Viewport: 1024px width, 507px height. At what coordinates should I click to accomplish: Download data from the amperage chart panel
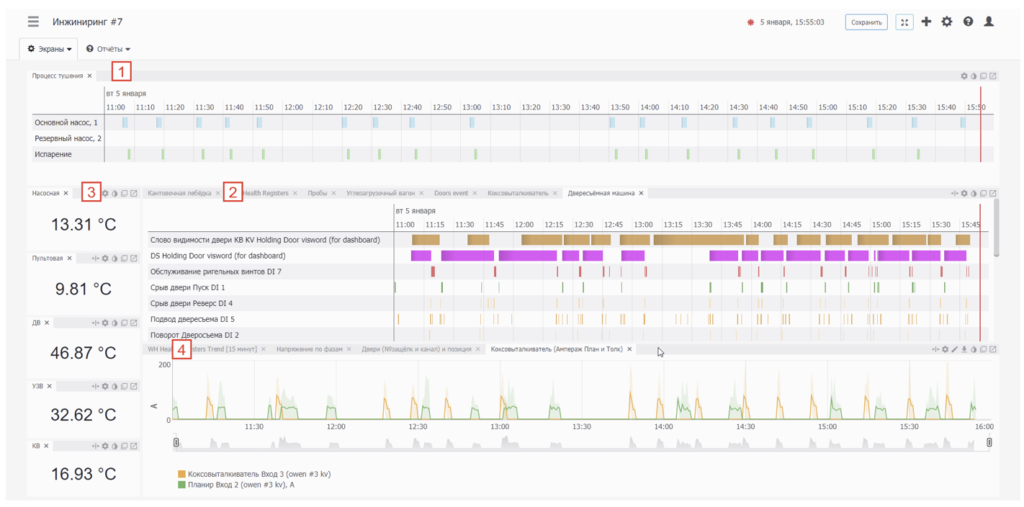964,350
